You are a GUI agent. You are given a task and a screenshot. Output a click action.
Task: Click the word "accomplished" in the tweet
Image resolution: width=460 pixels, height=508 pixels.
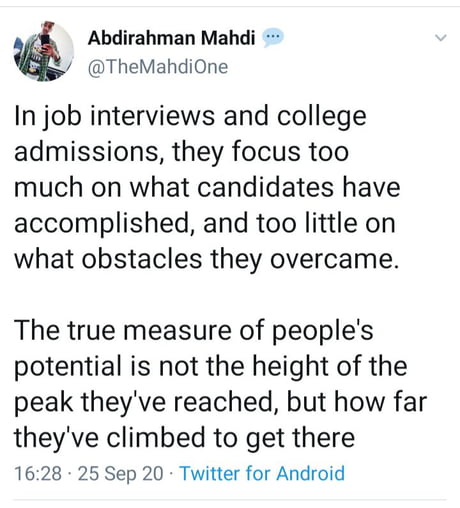pos(102,224)
